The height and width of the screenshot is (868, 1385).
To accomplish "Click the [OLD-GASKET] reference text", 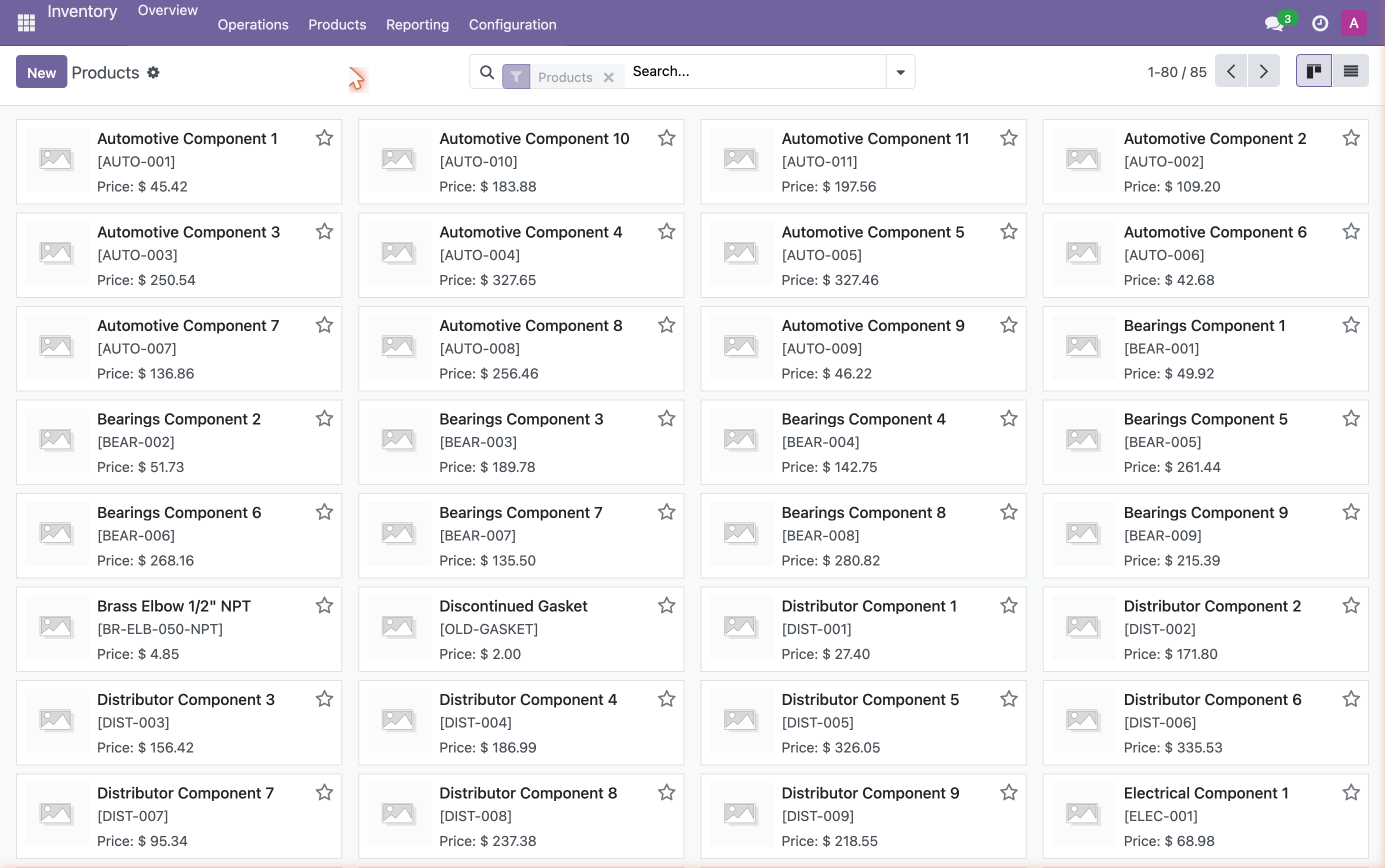I will pos(488,629).
